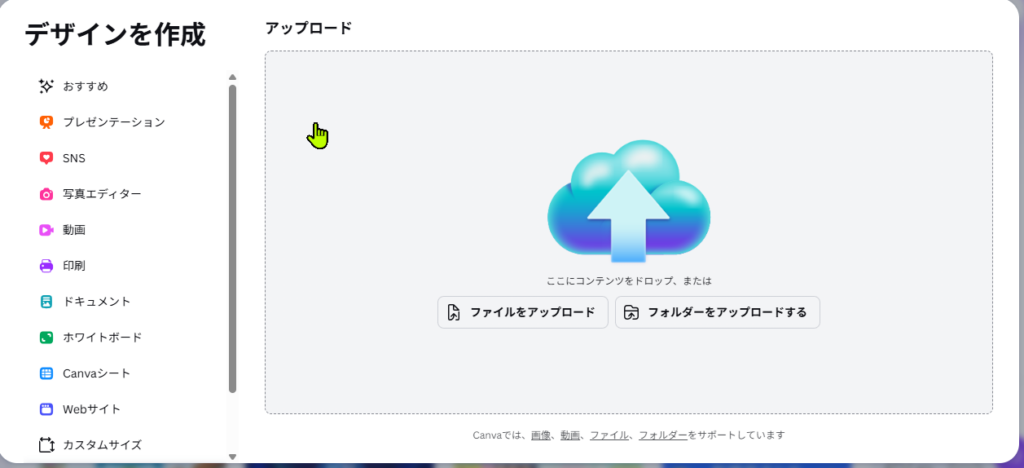Open the 動画 supported-format link

[570, 435]
